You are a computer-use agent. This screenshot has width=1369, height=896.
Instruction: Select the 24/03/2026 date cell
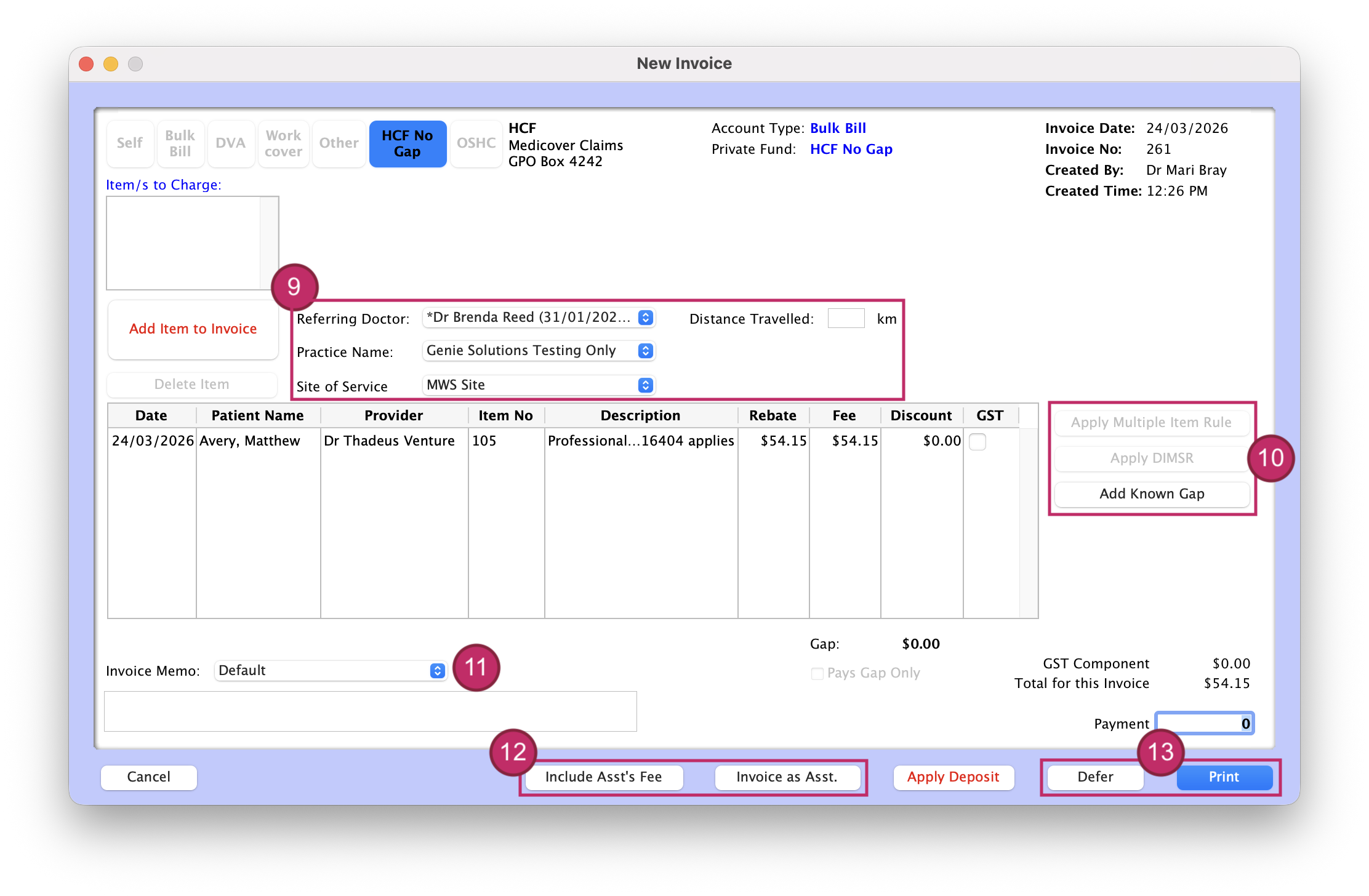click(153, 441)
